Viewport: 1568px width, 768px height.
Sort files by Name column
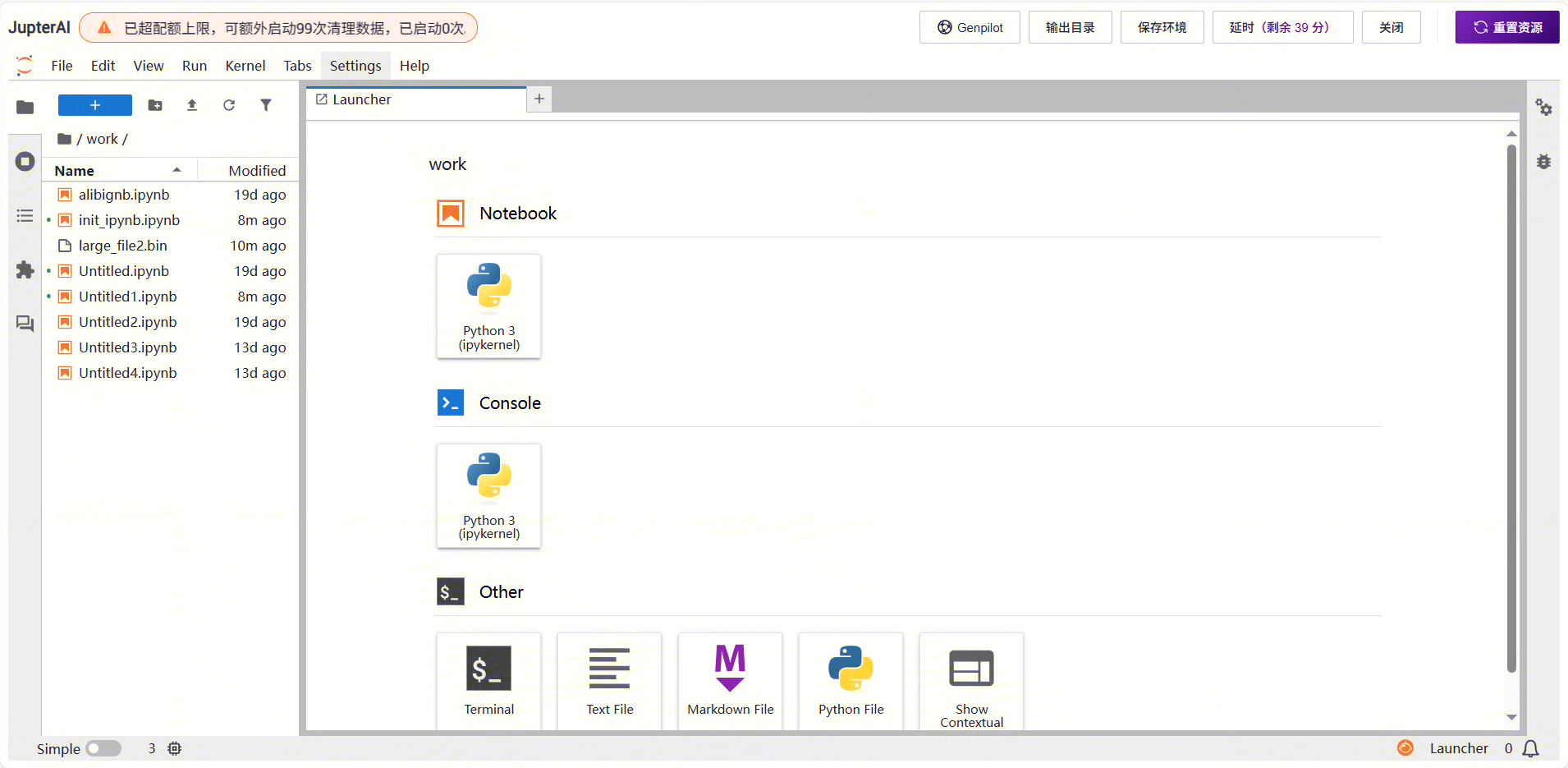point(120,170)
